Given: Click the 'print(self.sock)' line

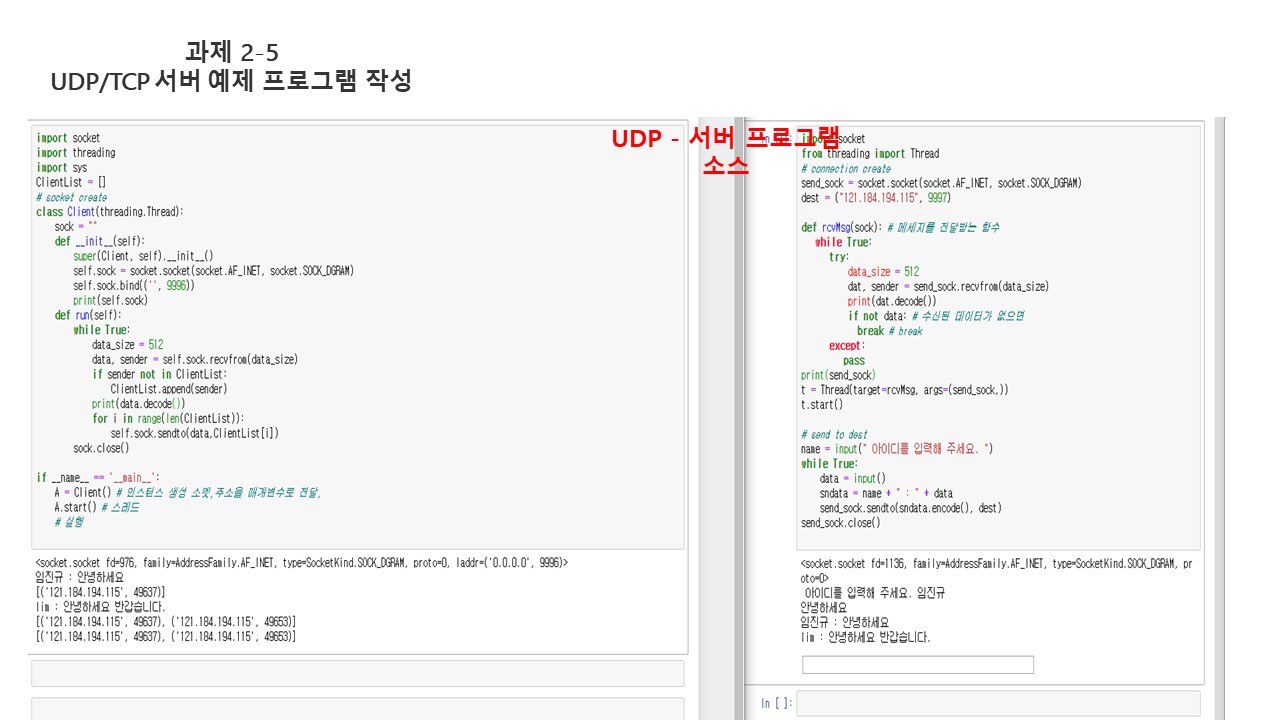Looking at the screenshot, I should pyautogui.click(x=111, y=300).
